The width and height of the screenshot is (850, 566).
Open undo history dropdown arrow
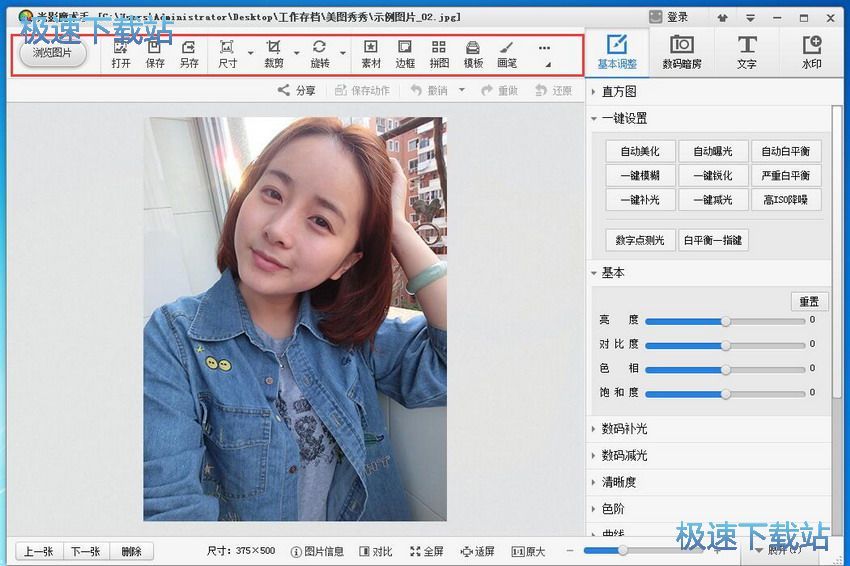[462, 90]
